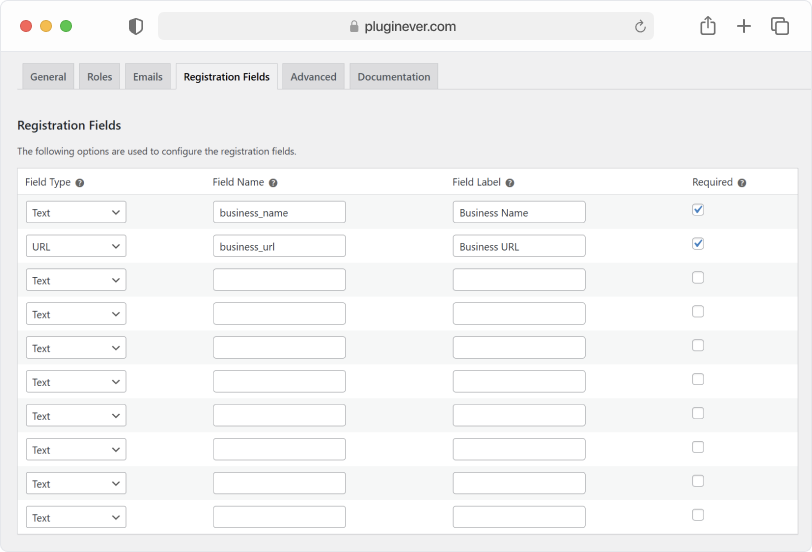Screen dimensions: 812x552
Task: Click the privacy shield icon in browser toolbar
Action: pos(136,27)
